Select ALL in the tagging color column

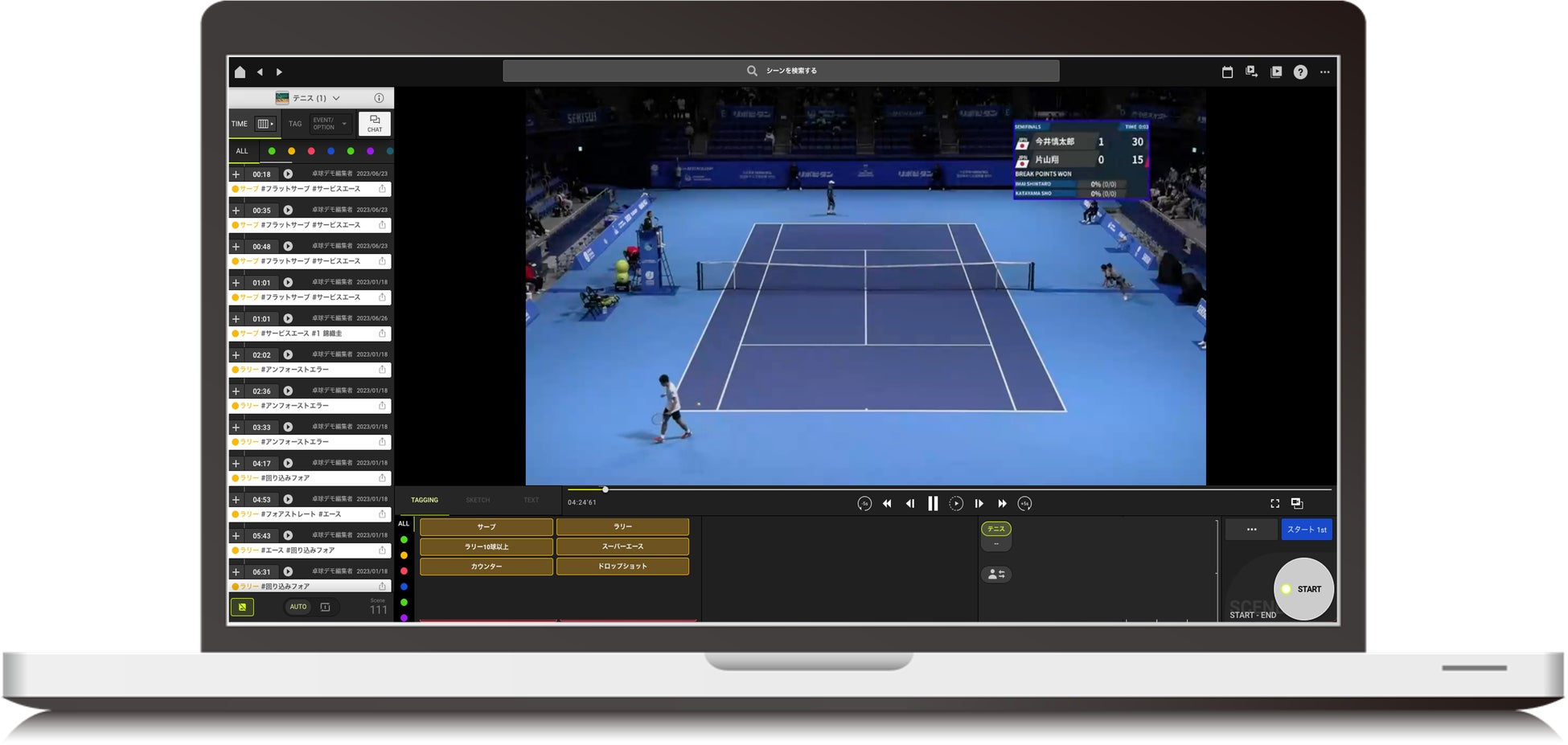pyautogui.click(x=404, y=524)
